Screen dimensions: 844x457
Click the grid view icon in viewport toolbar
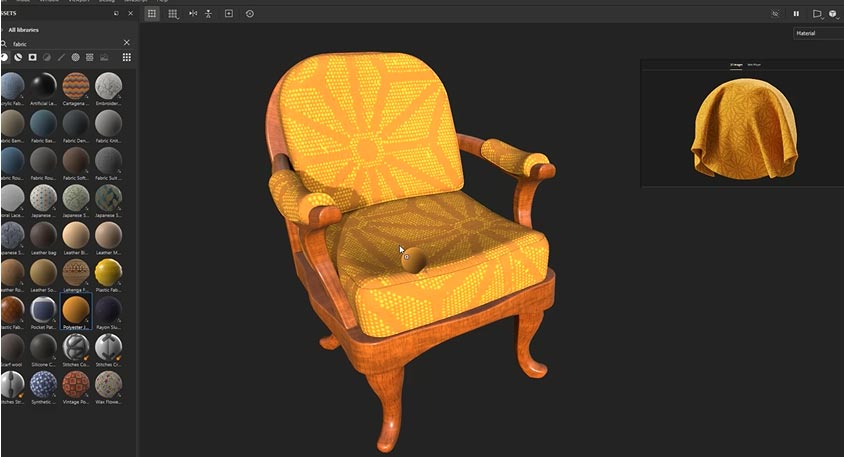[153, 14]
